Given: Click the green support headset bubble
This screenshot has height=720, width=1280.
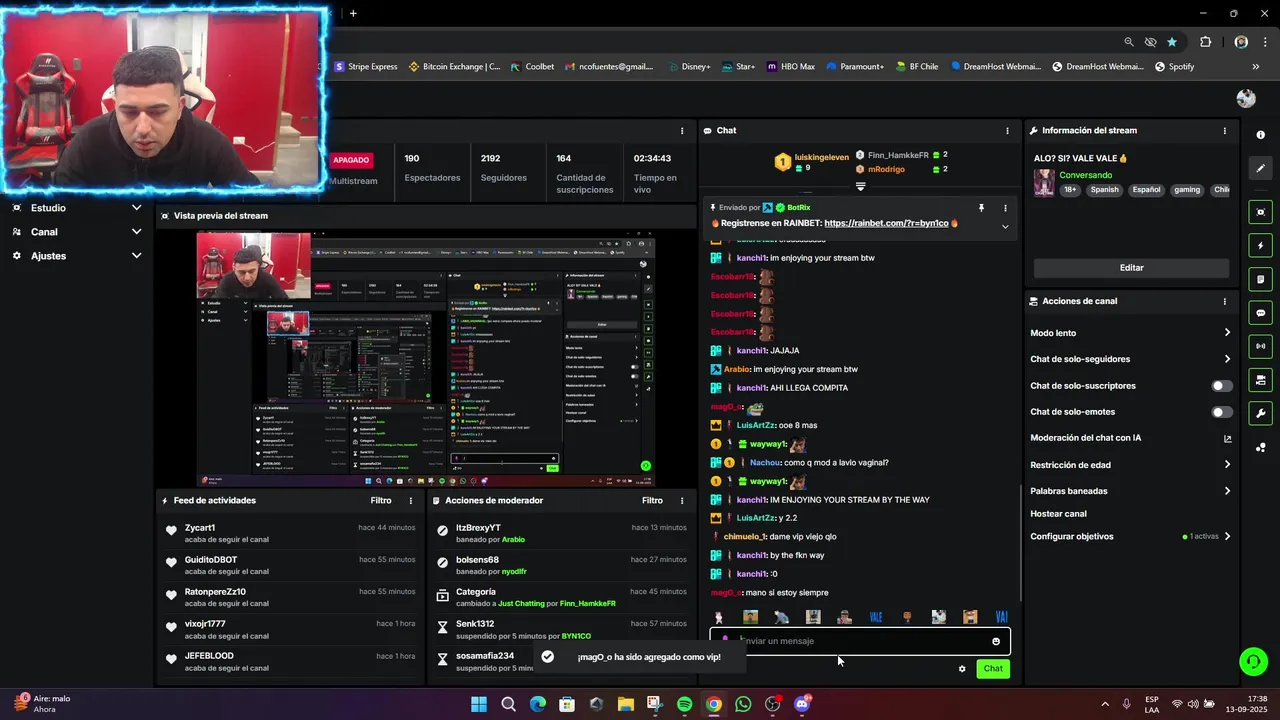Looking at the screenshot, I should [1252, 661].
